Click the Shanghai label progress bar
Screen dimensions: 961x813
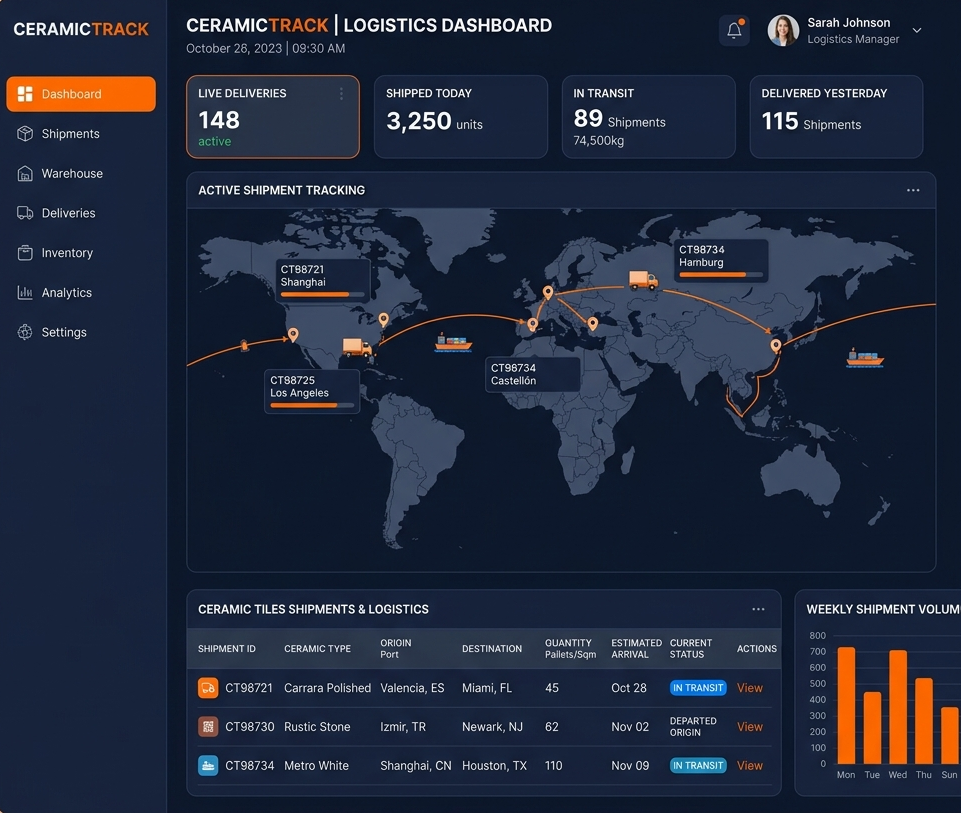click(x=322, y=295)
